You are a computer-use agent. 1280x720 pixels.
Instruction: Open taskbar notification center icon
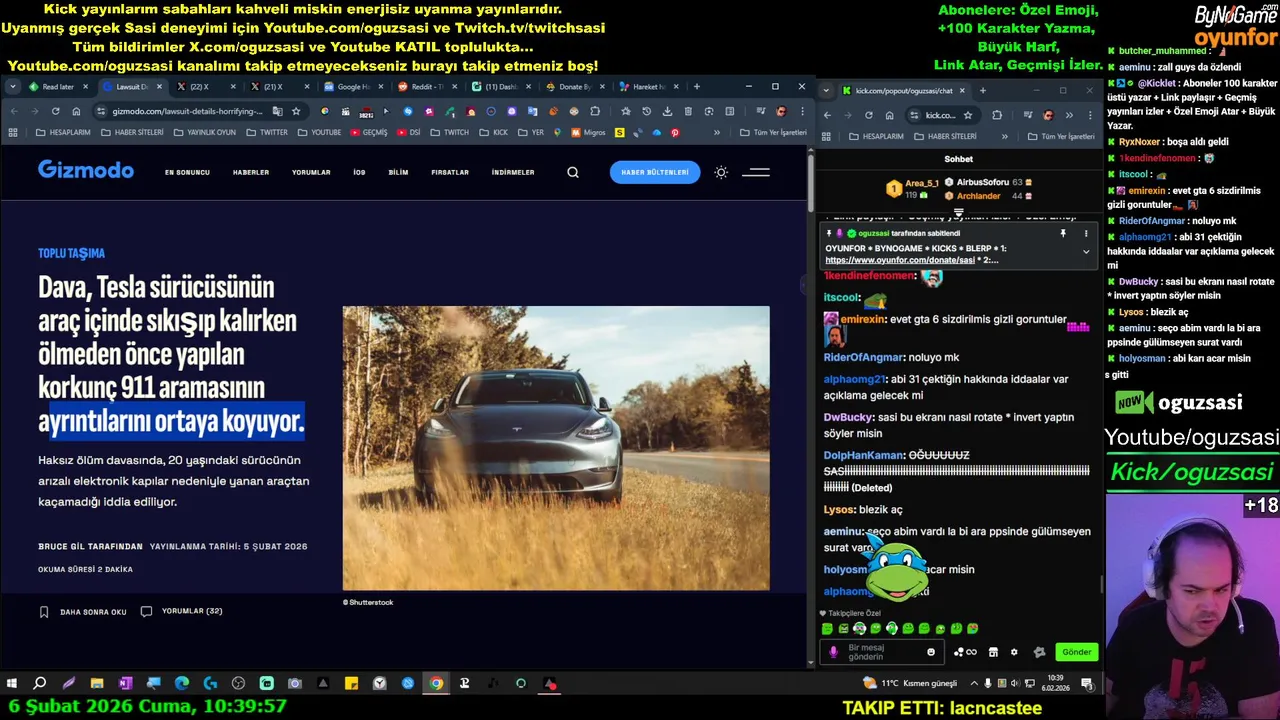coord(1087,684)
